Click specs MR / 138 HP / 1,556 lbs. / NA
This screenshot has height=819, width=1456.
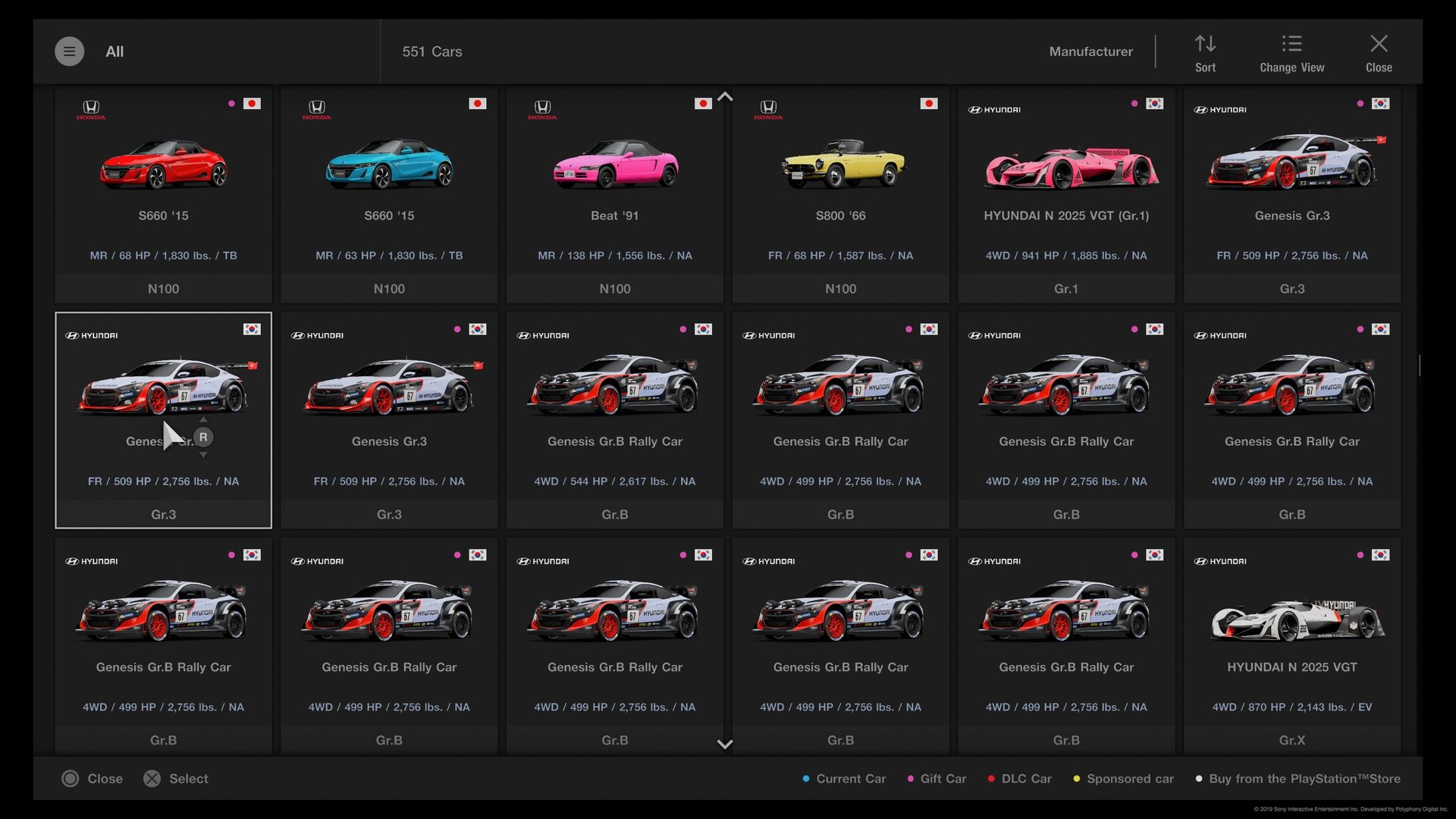615,256
